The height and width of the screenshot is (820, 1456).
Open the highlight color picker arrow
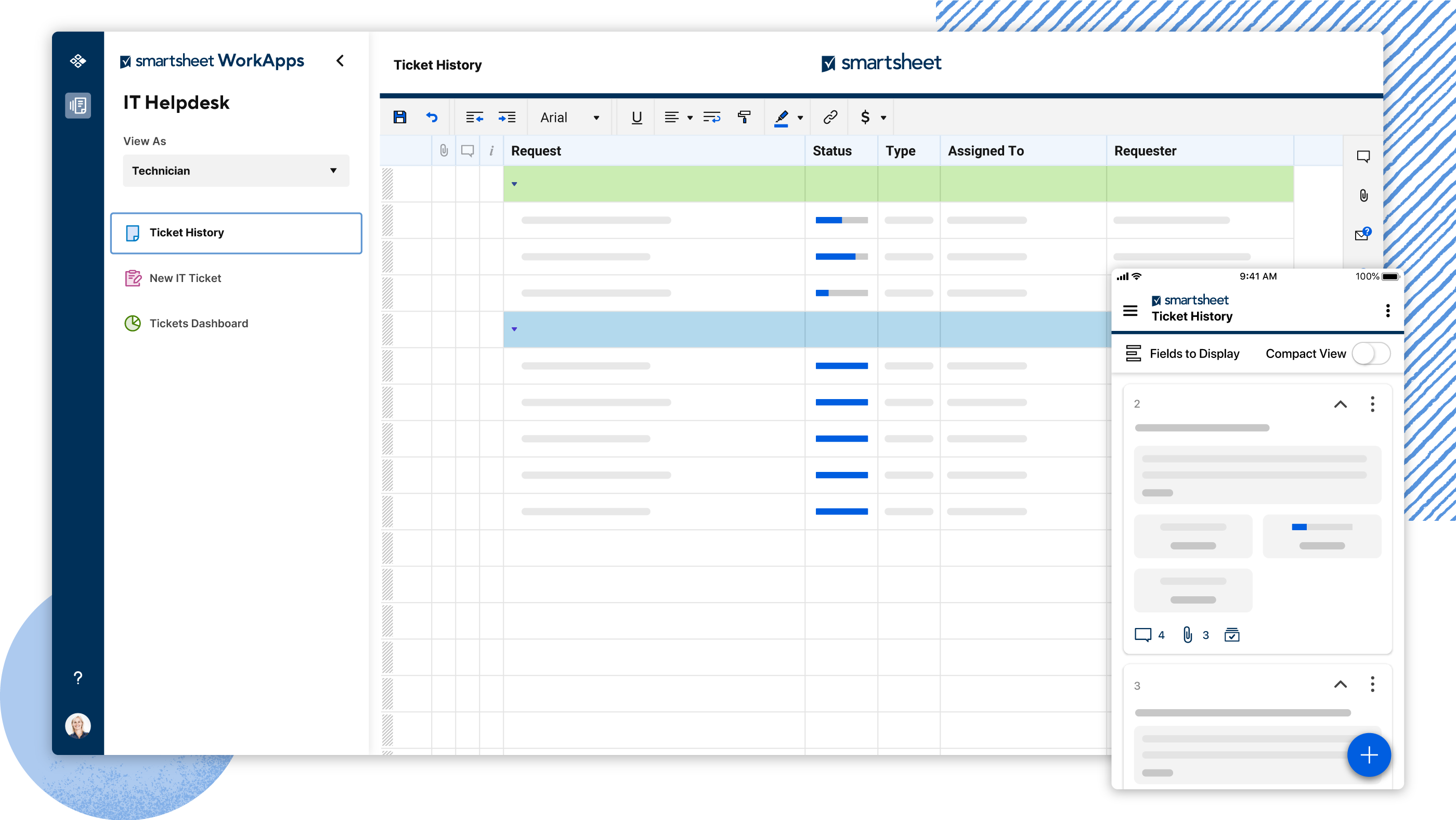[x=800, y=118]
